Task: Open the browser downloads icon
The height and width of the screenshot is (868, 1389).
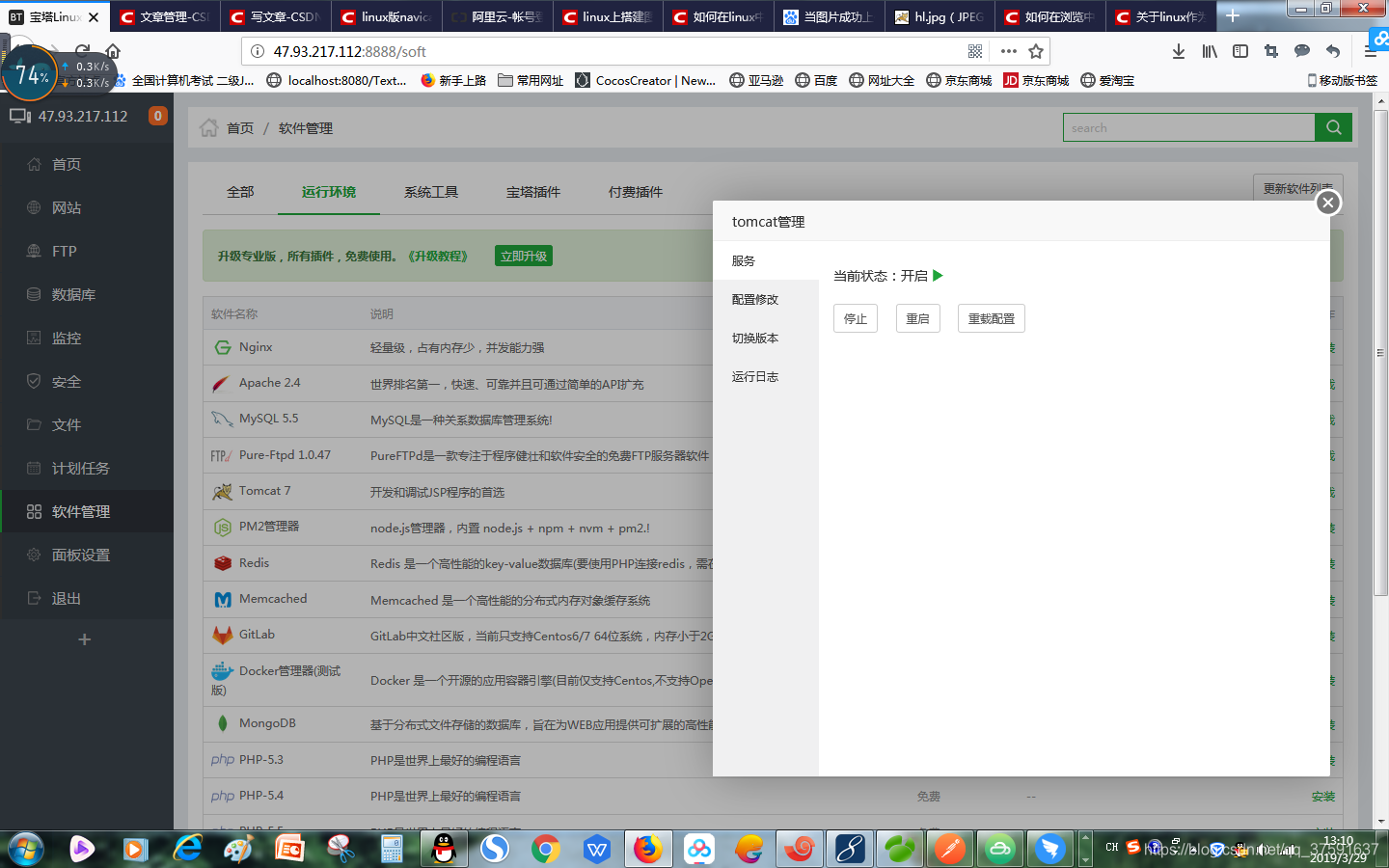Action: click(1179, 51)
